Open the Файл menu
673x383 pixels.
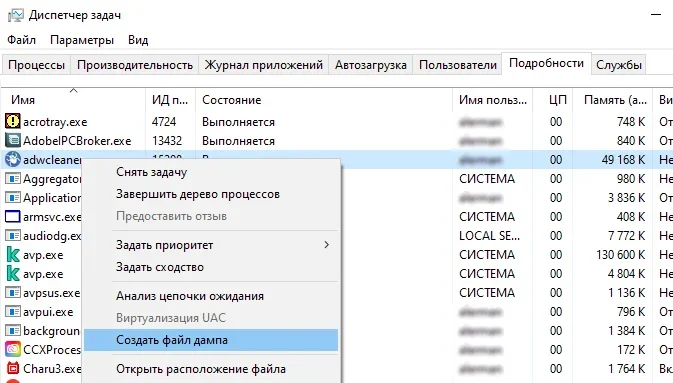(x=21, y=40)
